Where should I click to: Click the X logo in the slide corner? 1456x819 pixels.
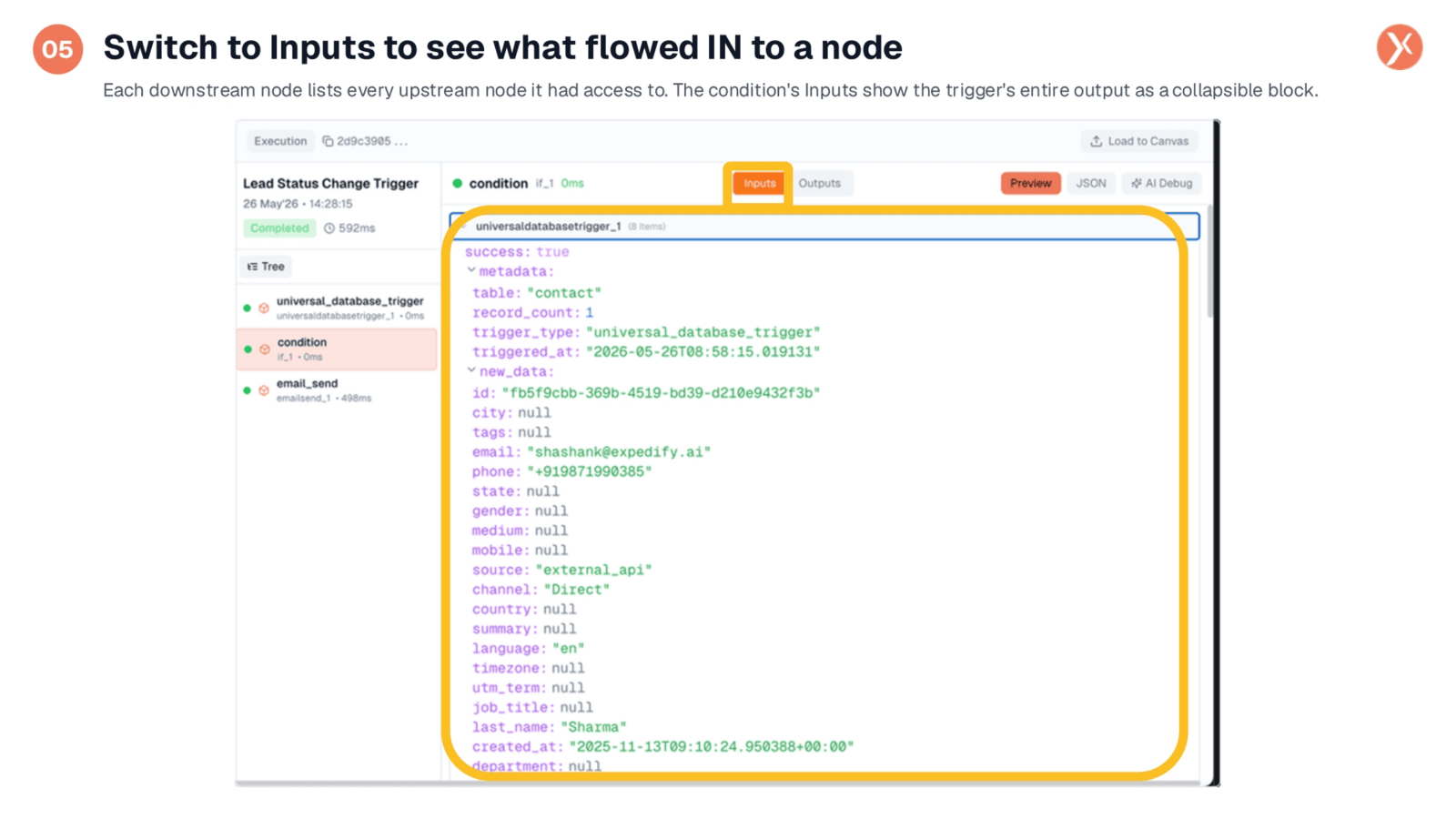[x=1400, y=47]
